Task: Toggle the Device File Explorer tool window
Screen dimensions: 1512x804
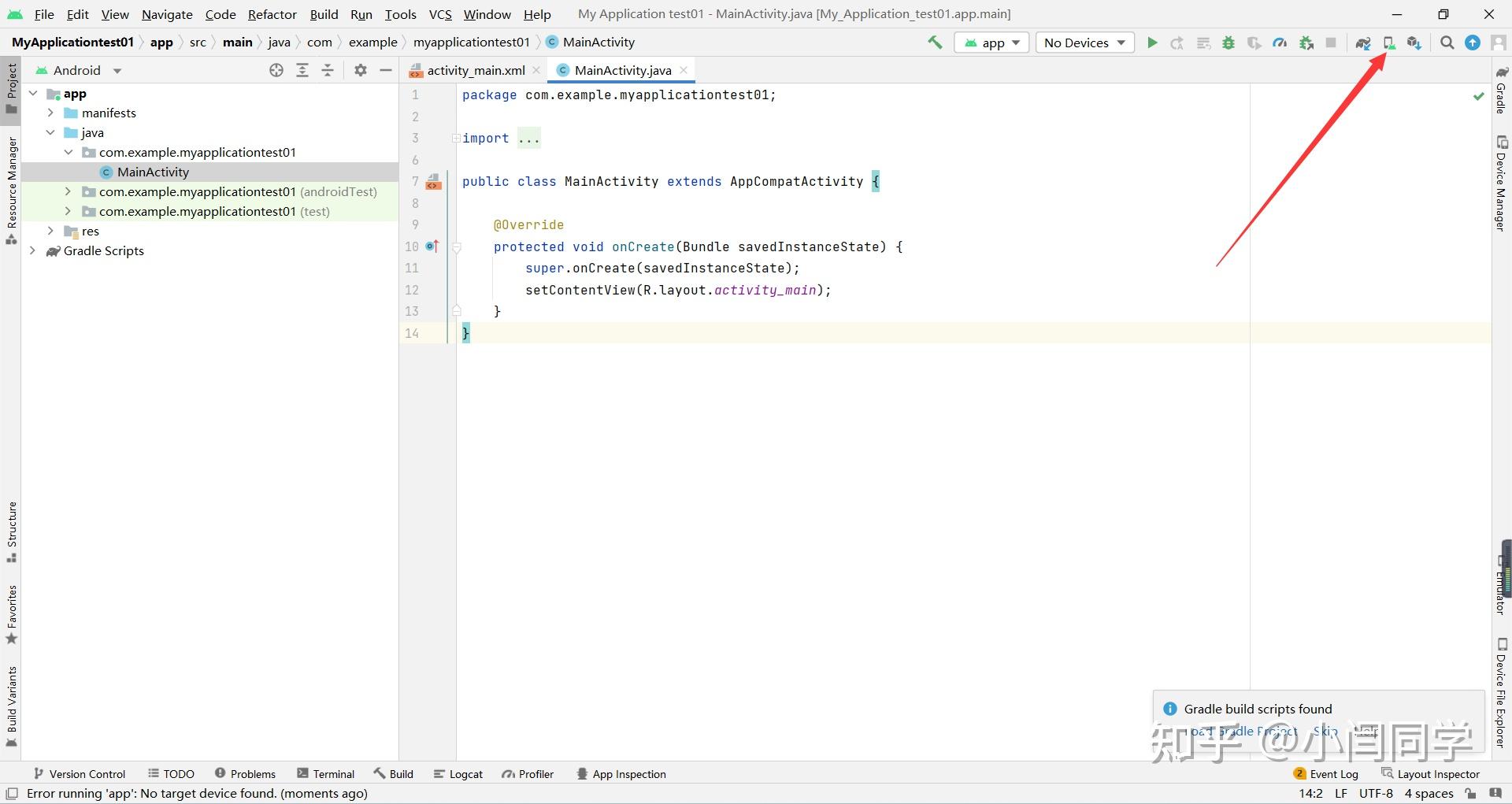Action: 1502,693
